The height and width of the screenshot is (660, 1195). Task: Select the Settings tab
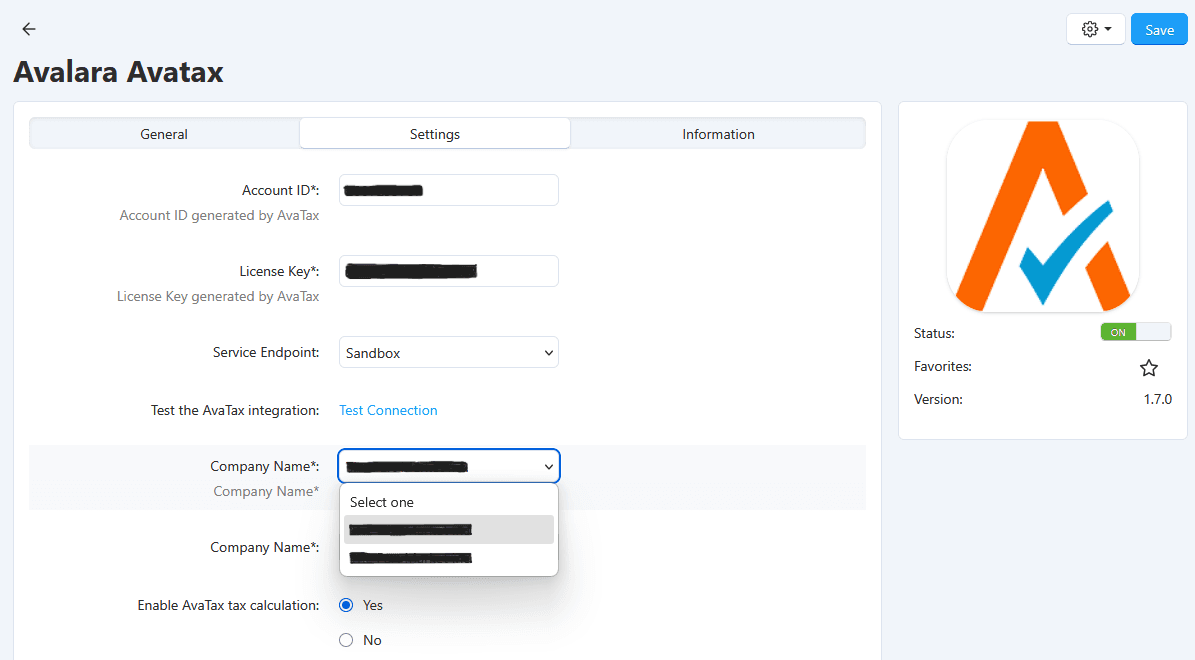click(x=434, y=133)
